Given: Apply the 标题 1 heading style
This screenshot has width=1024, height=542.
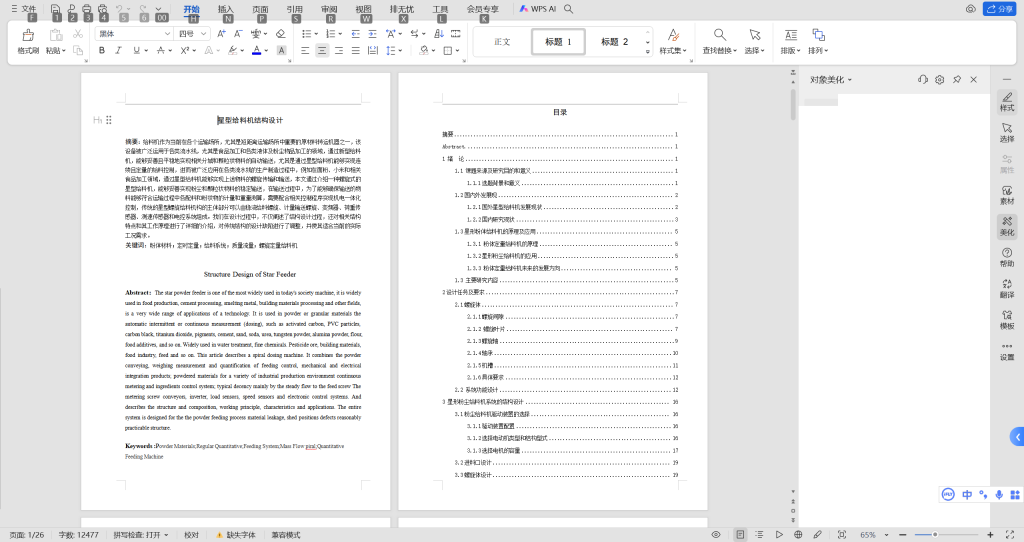Looking at the screenshot, I should click(x=558, y=42).
